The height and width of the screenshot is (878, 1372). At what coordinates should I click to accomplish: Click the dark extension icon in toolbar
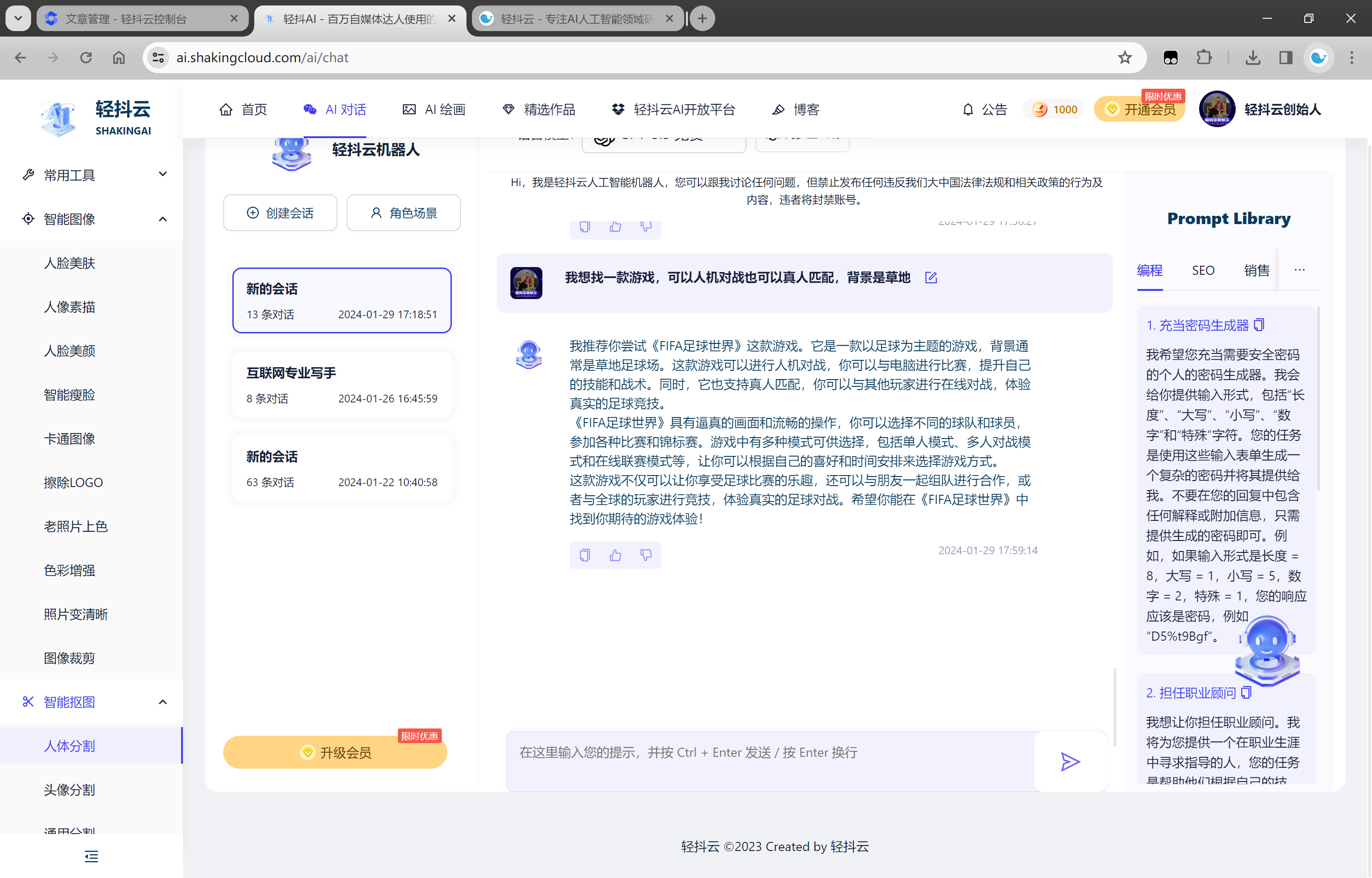click(x=1171, y=58)
